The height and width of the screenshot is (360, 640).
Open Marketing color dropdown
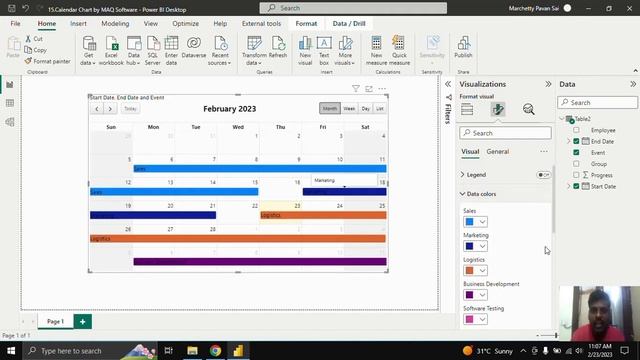pos(476,246)
